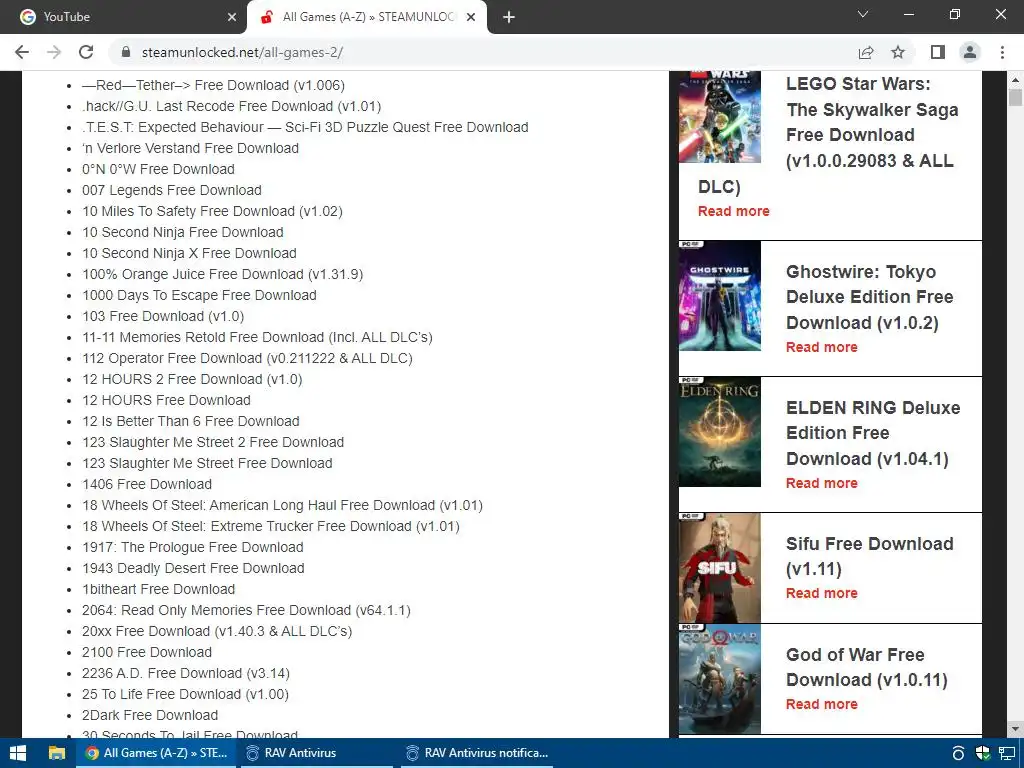Open ELDEN RING Deluxe Edition title link
The image size is (1024, 768).
click(x=872, y=433)
